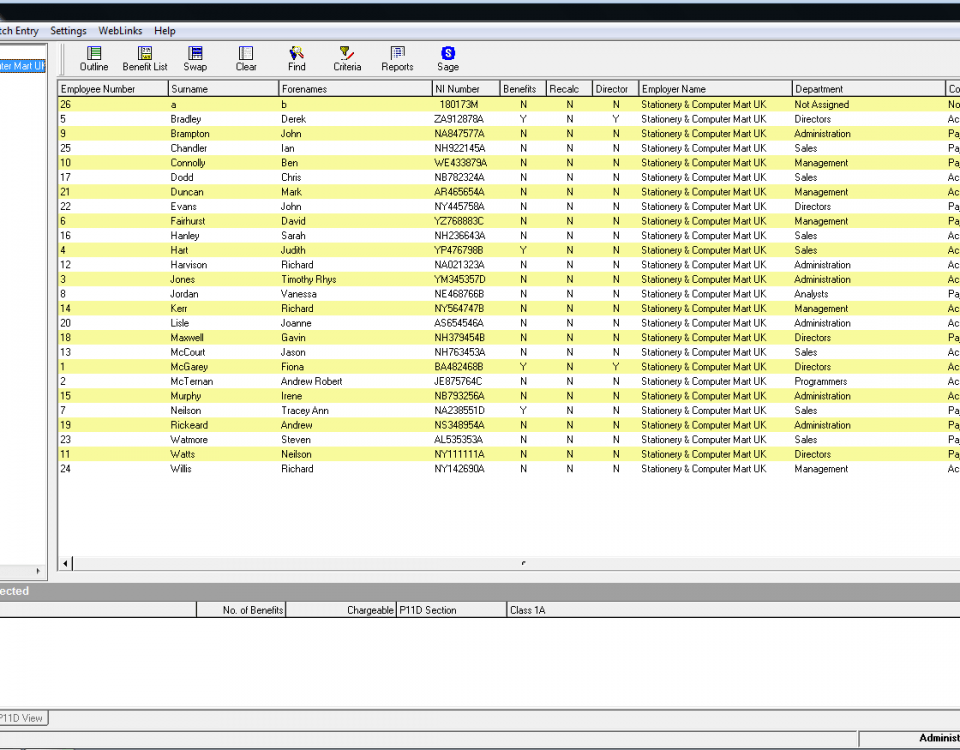Select surname Watmore row
Image resolution: width=960 pixels, height=750 pixels.
click(189, 440)
